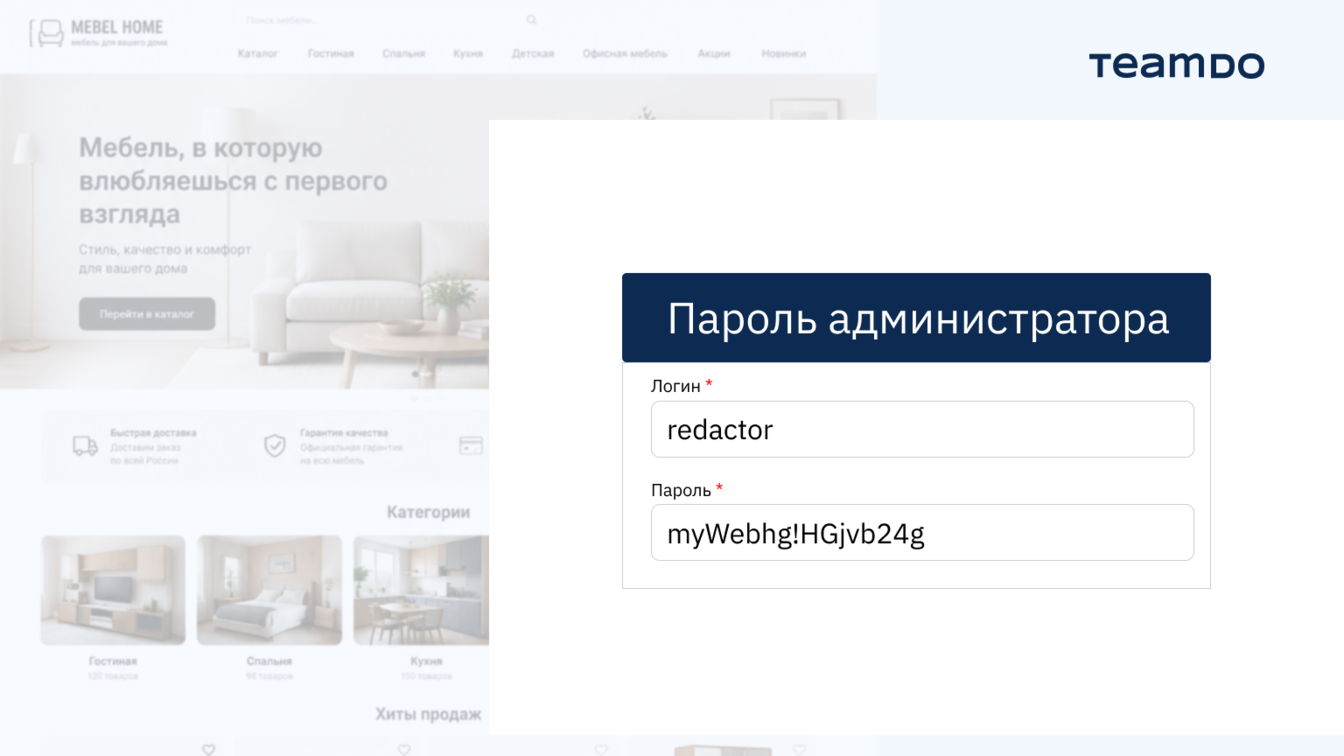Screen dimensions: 1344x756
Task: Click the delivery truck icon near Быстрая доставка
Action: tap(85, 446)
